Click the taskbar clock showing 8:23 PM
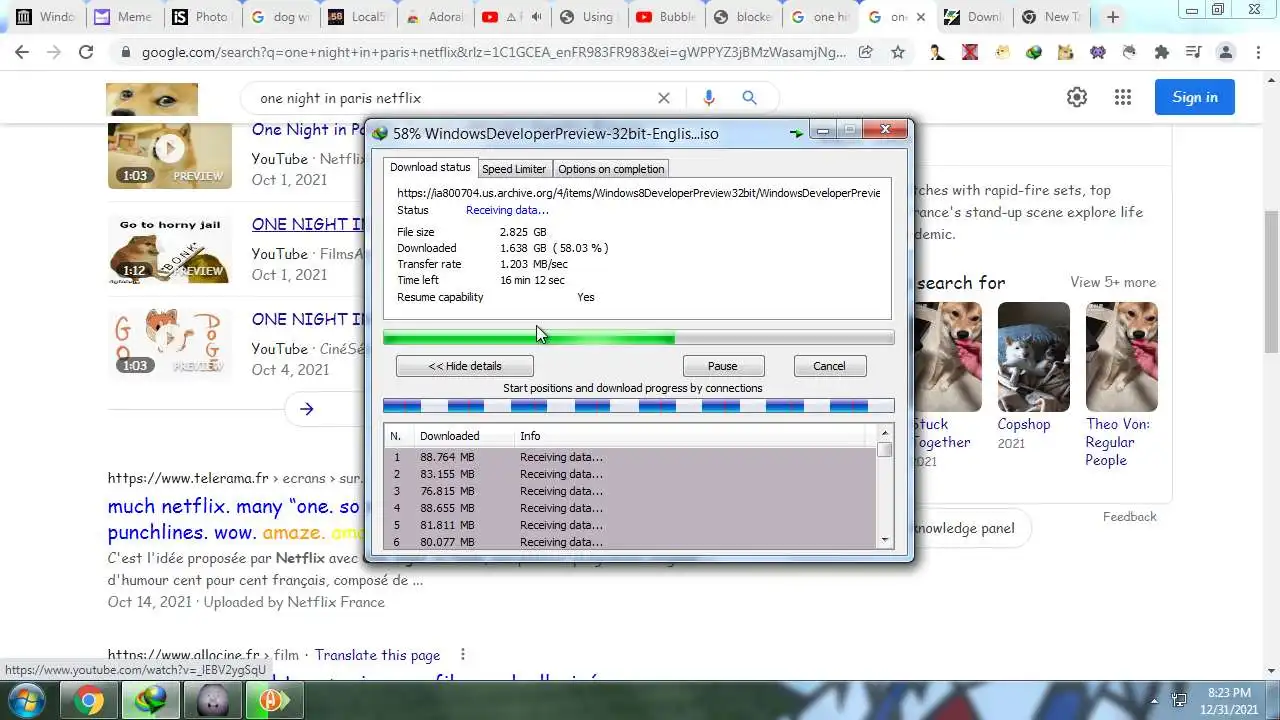This screenshot has width=1280, height=720. [1229, 701]
